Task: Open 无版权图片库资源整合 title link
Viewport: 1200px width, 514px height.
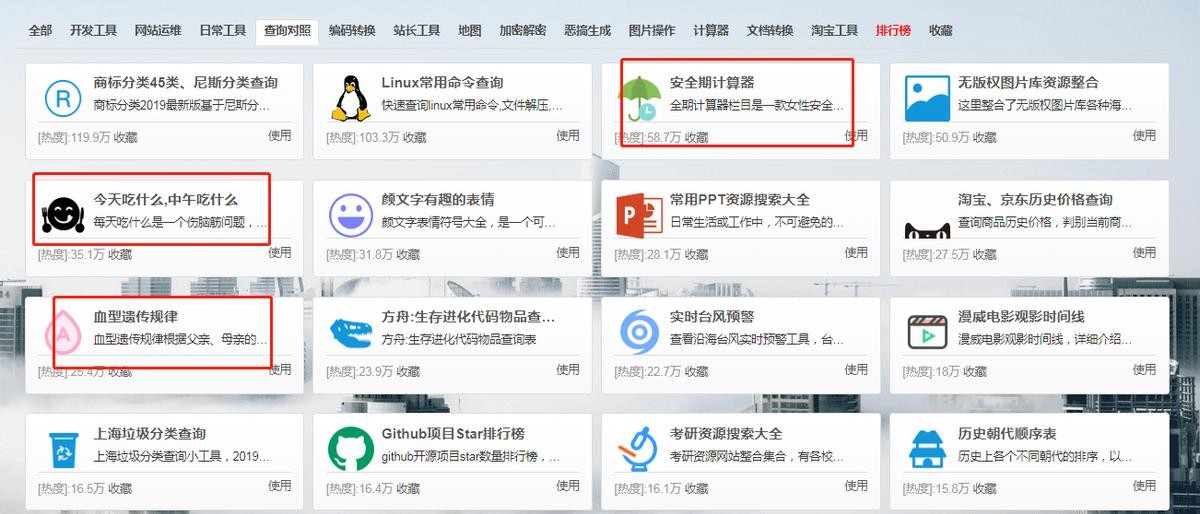Action: tap(1028, 82)
